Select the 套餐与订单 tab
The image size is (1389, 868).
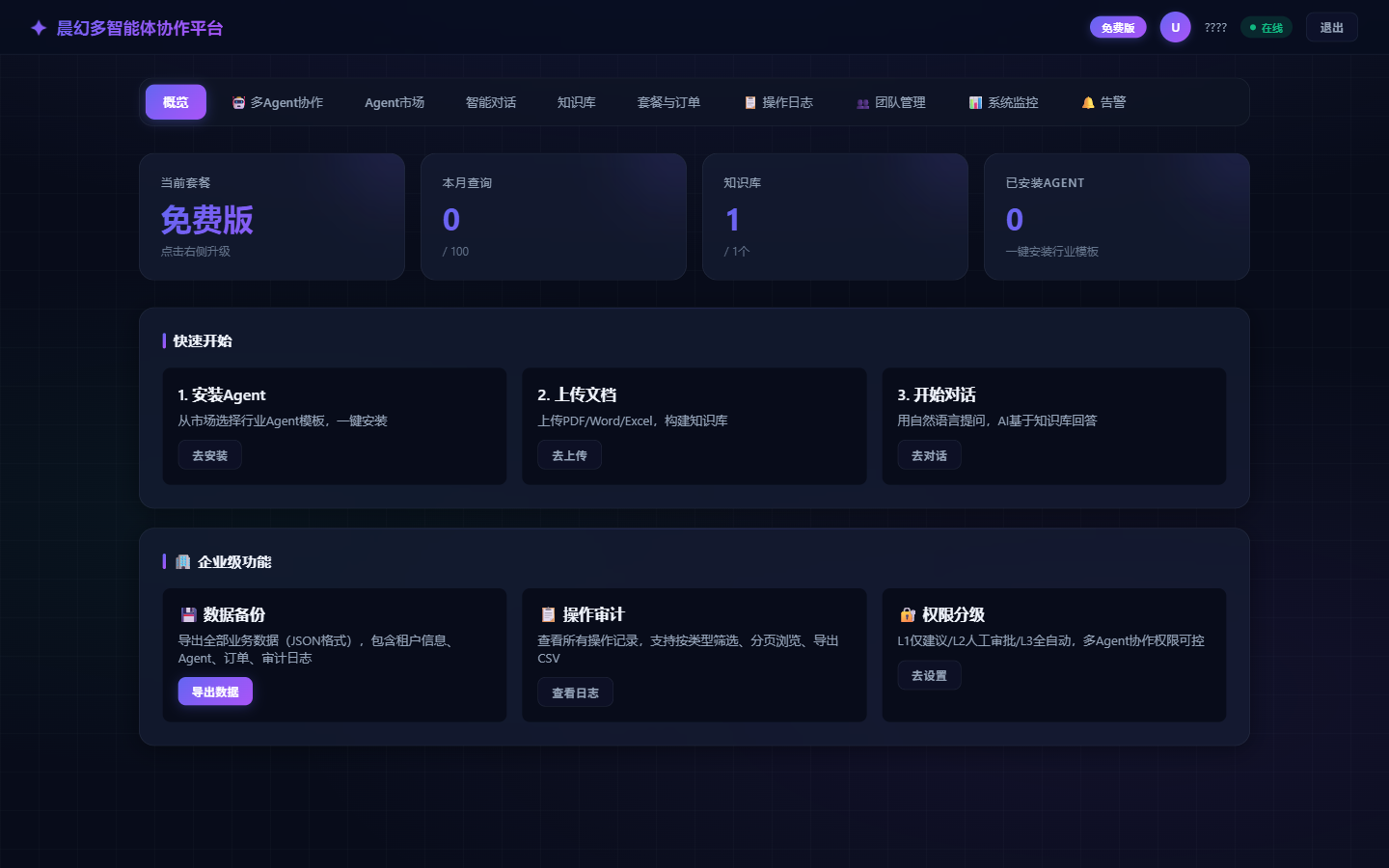pyautogui.click(x=668, y=102)
